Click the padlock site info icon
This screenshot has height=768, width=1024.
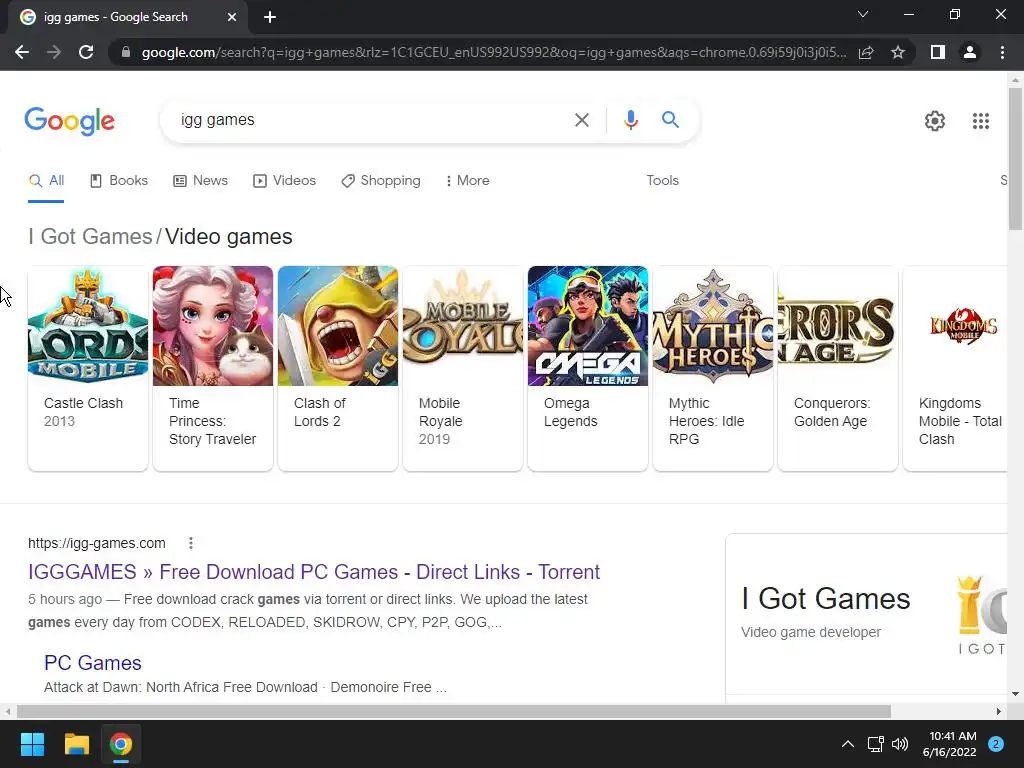pyautogui.click(x=126, y=52)
